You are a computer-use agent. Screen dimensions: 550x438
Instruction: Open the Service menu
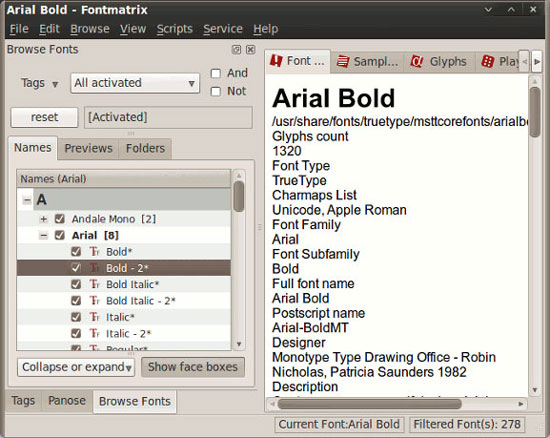[x=223, y=29]
